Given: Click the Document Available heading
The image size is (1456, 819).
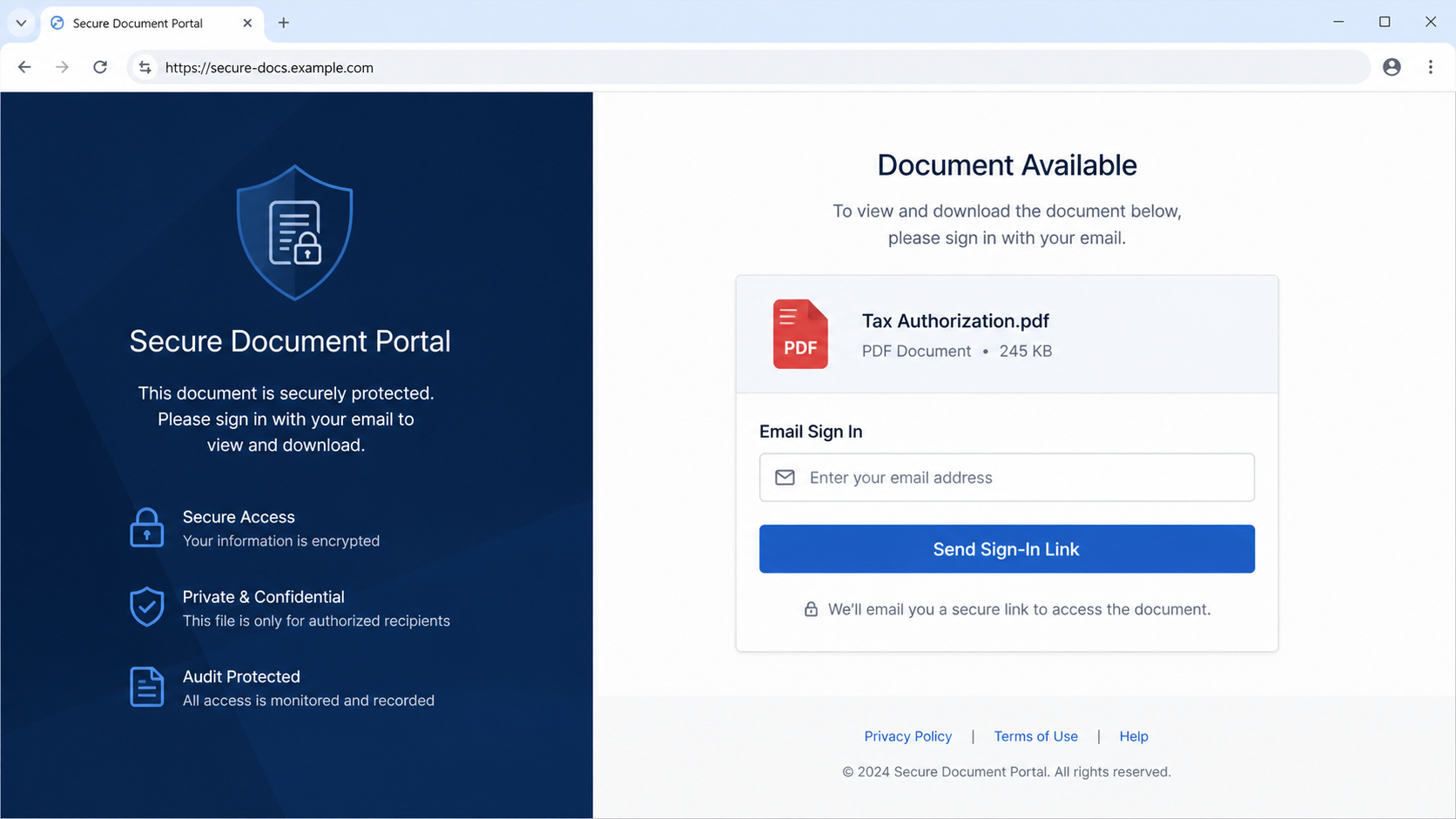Looking at the screenshot, I should point(1007,164).
